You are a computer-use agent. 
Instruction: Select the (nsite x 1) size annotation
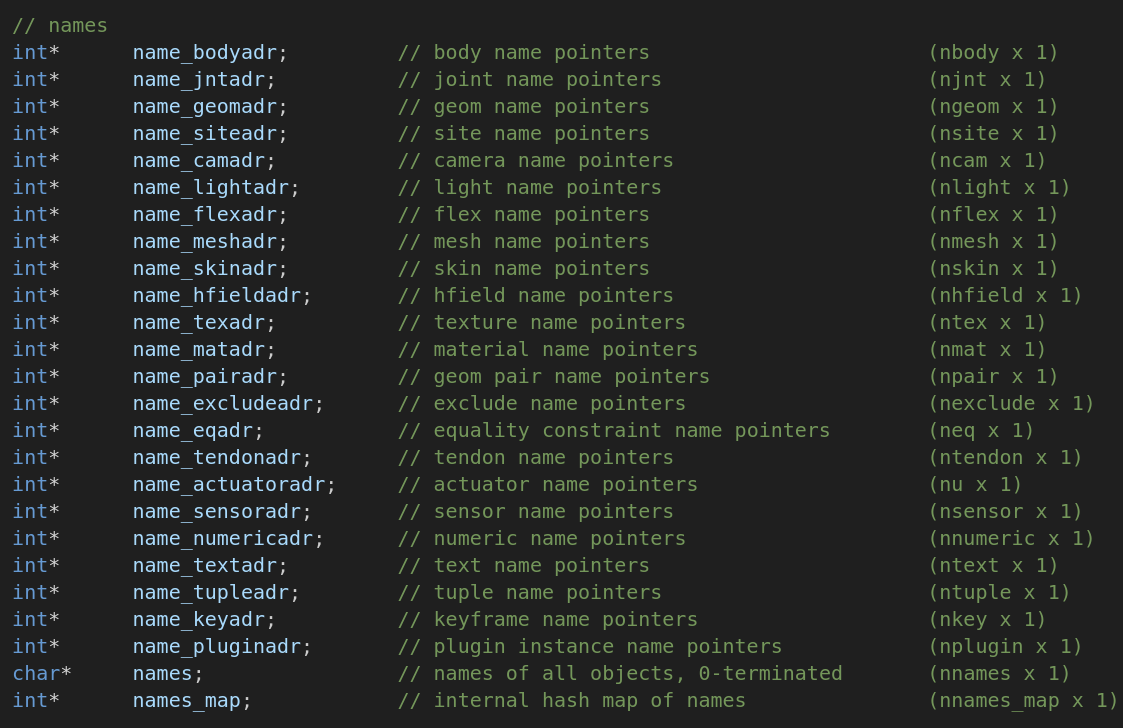[993, 133]
